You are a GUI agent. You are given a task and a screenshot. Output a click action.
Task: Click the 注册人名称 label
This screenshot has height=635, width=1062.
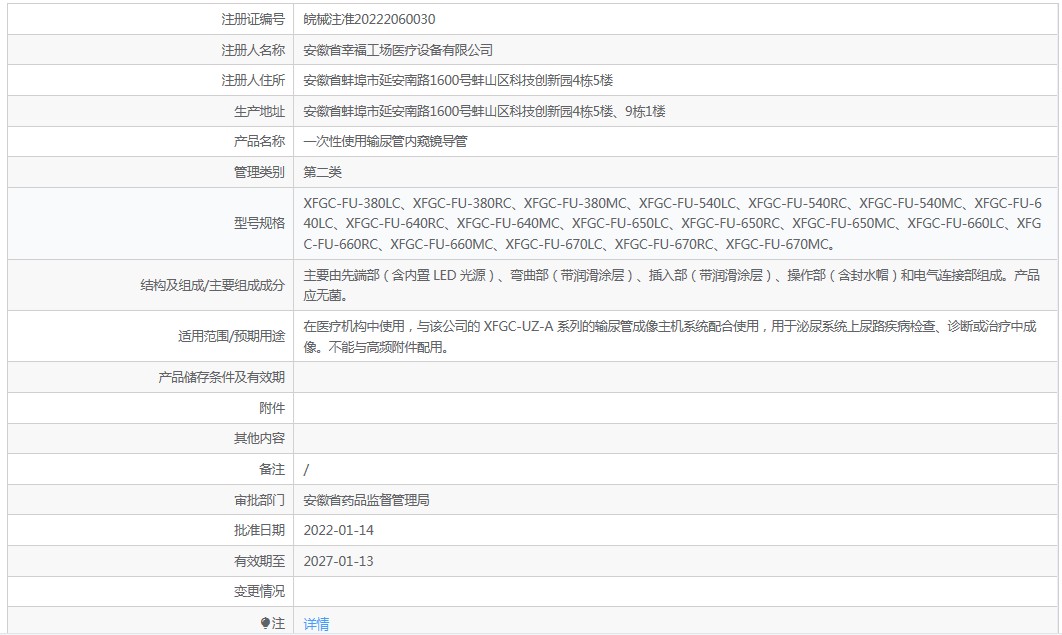click(253, 50)
